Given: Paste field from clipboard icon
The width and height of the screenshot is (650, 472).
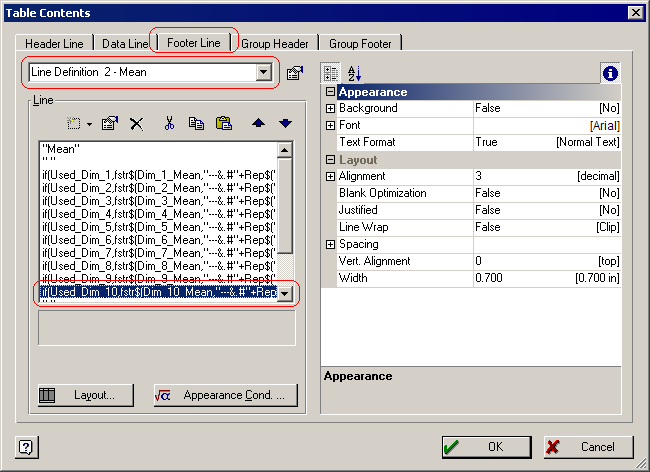Looking at the screenshot, I should 223,123.
